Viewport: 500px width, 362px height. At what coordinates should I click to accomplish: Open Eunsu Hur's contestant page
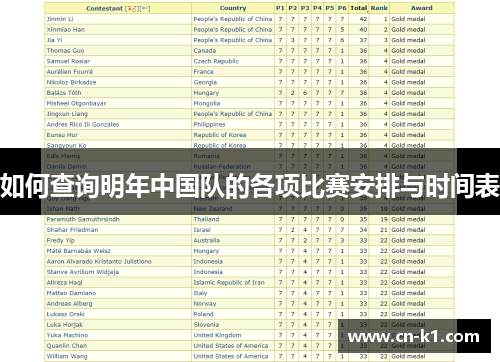point(62,135)
